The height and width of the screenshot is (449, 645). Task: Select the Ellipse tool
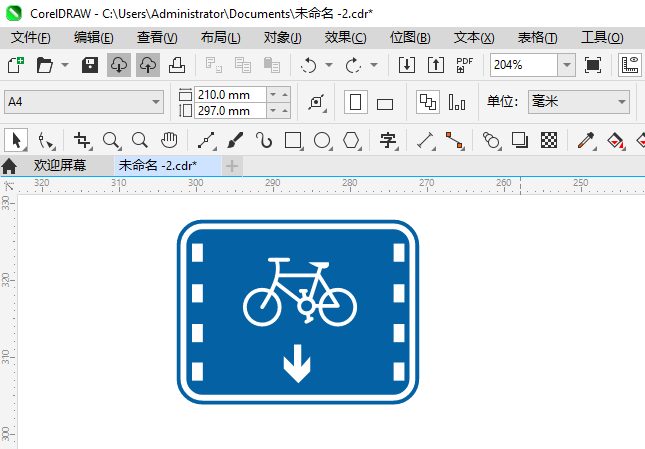(x=322, y=140)
